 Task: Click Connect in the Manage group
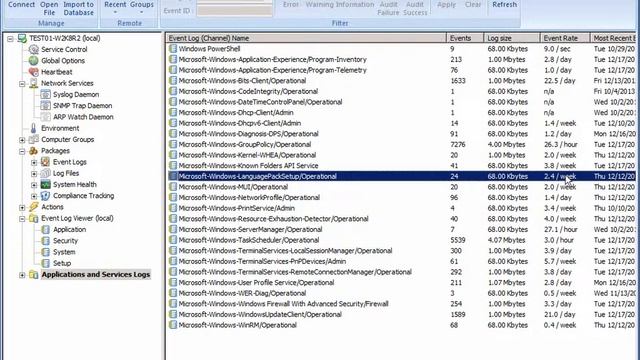coord(21,5)
